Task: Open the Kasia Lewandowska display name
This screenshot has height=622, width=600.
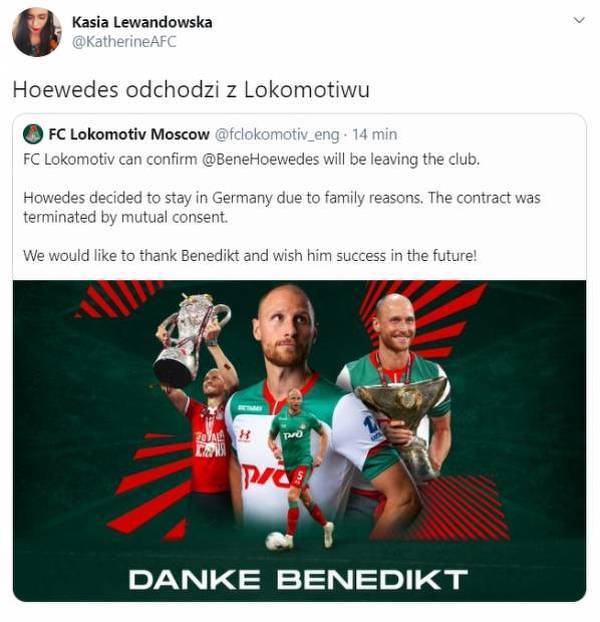Action: point(142,22)
